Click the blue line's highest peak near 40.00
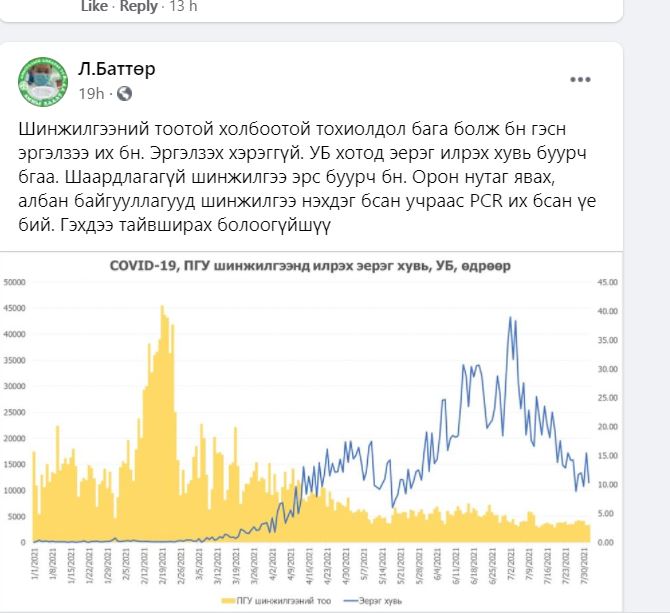The height and width of the screenshot is (613, 670). (x=511, y=319)
